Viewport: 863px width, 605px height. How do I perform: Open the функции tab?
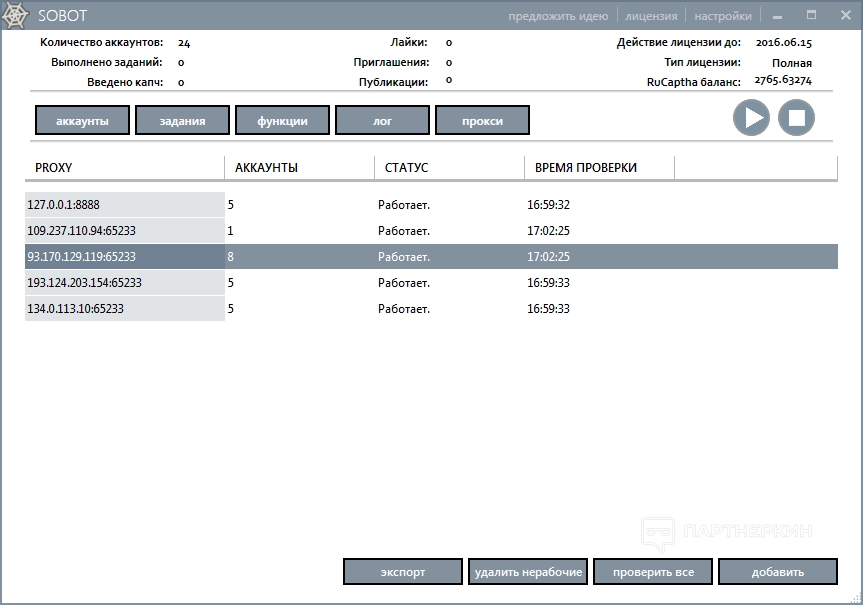tap(282, 121)
